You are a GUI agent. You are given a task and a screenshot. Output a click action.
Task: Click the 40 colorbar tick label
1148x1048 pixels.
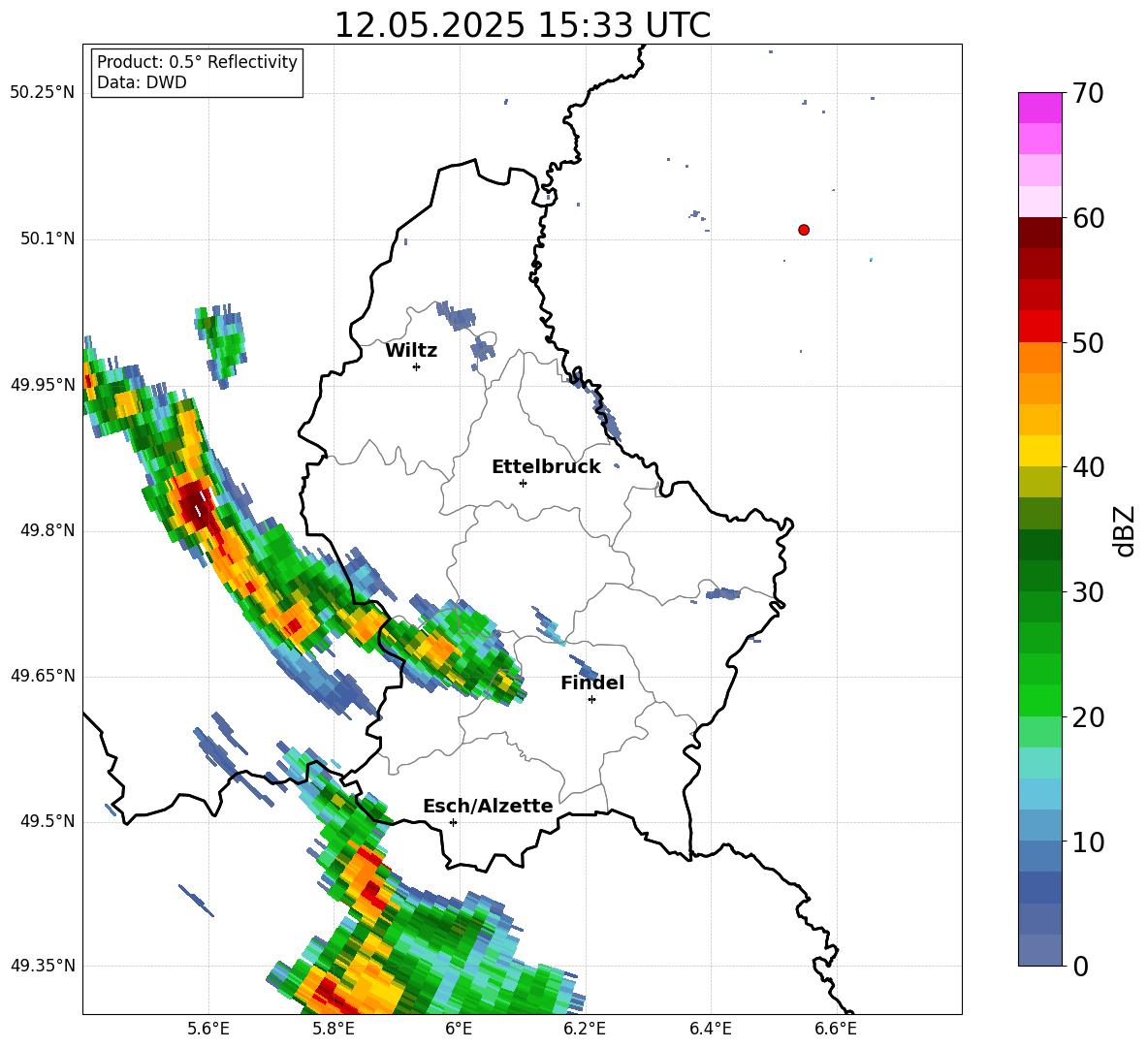pyautogui.click(x=1088, y=467)
